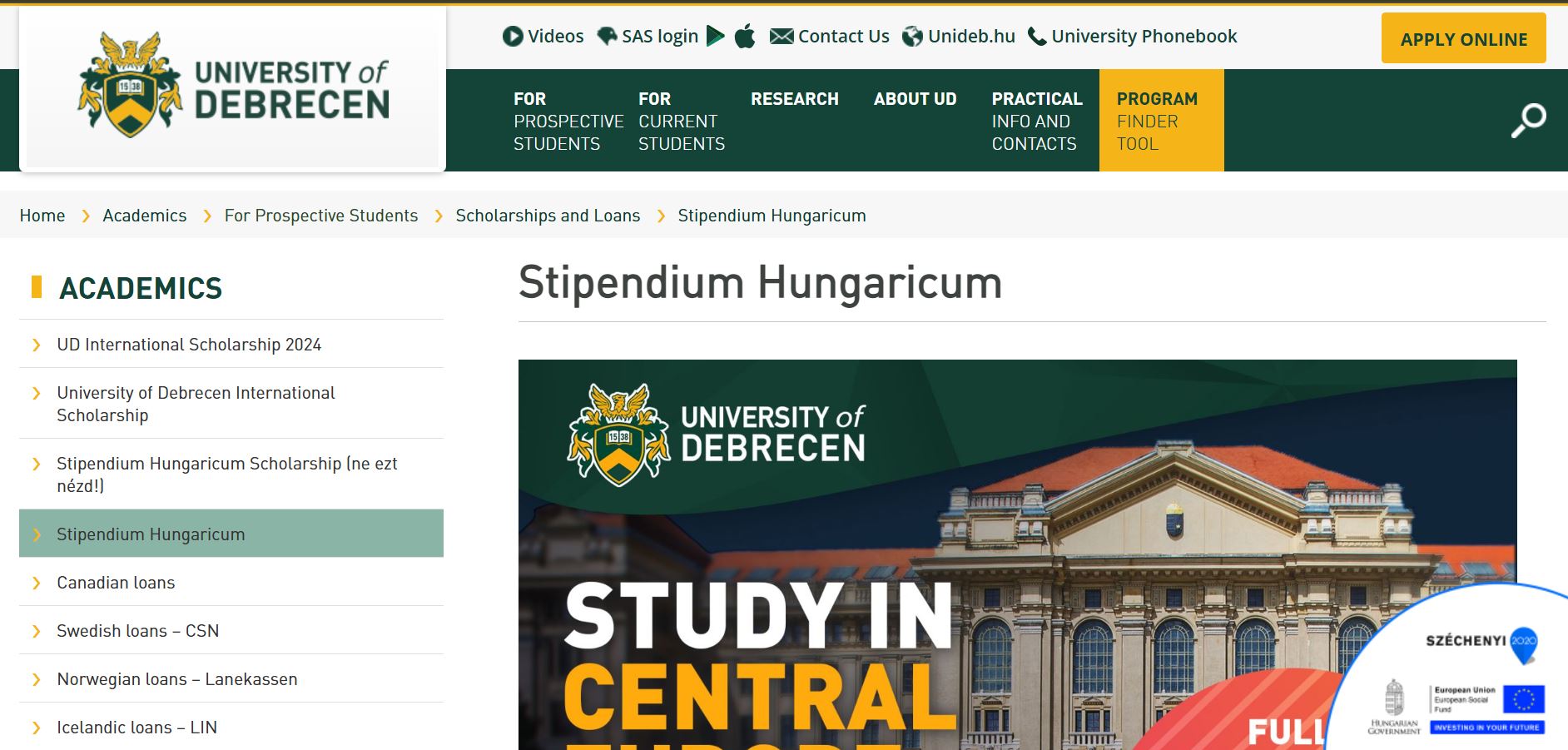The width and height of the screenshot is (1568, 750).
Task: Click the University of Debrecen logo
Action: point(233,85)
